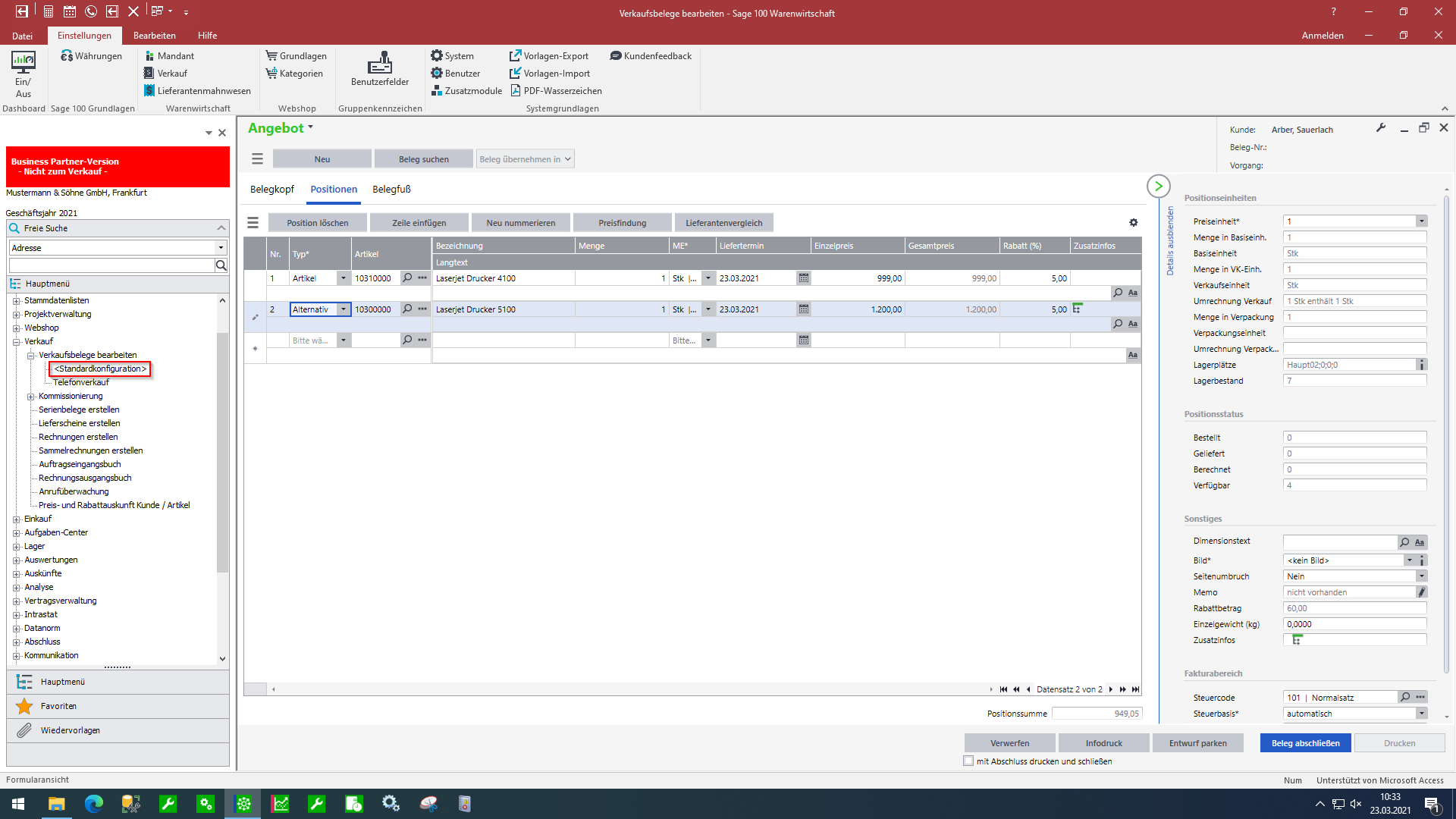Click search magnifier in Freie Suche field
The width and height of the screenshot is (1456, 819).
221,265
